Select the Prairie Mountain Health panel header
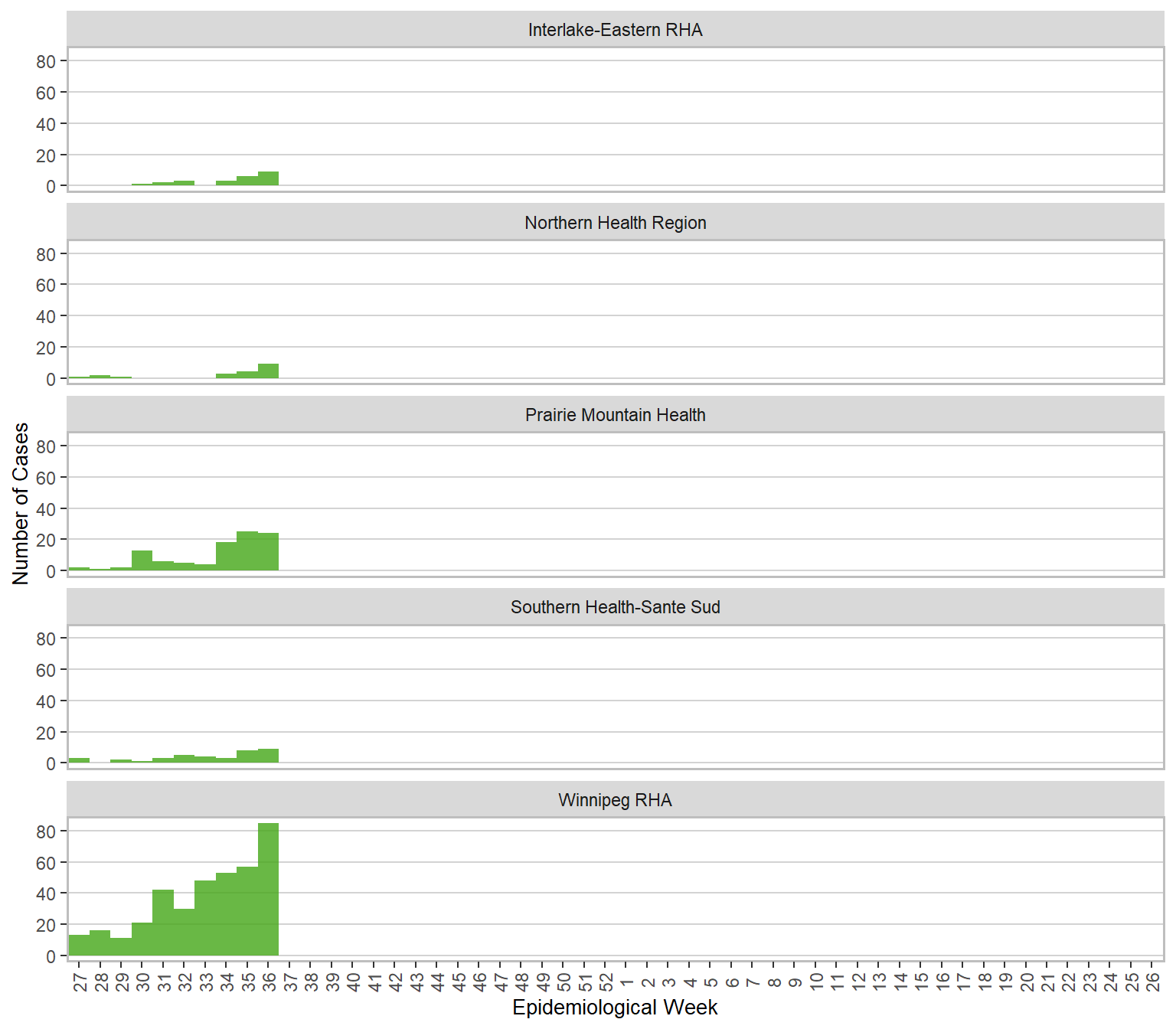 point(615,415)
